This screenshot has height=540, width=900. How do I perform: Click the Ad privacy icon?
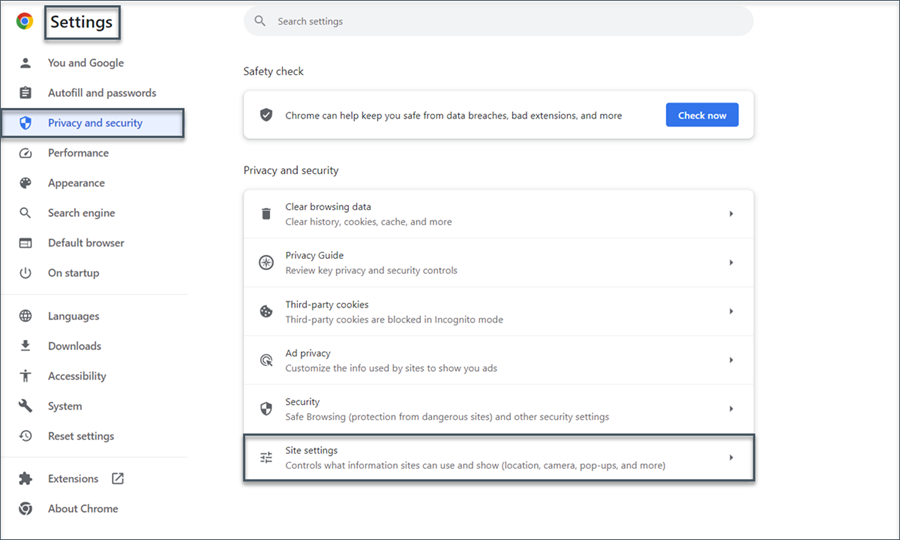[x=266, y=360]
